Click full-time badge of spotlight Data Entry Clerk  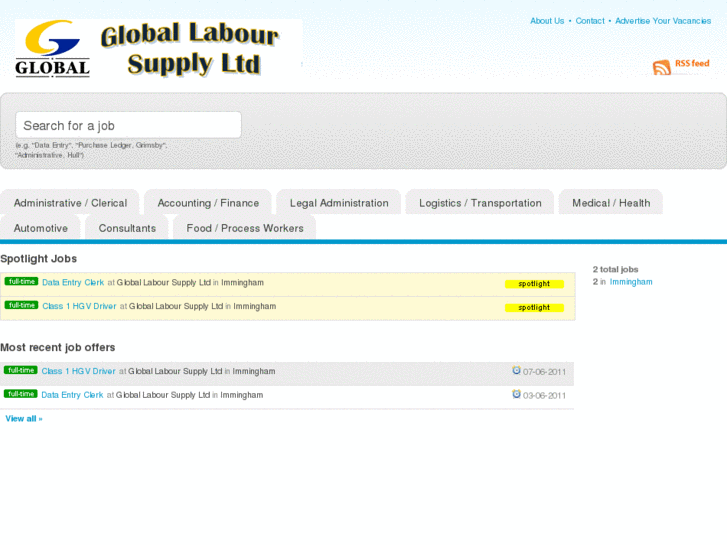21,282
